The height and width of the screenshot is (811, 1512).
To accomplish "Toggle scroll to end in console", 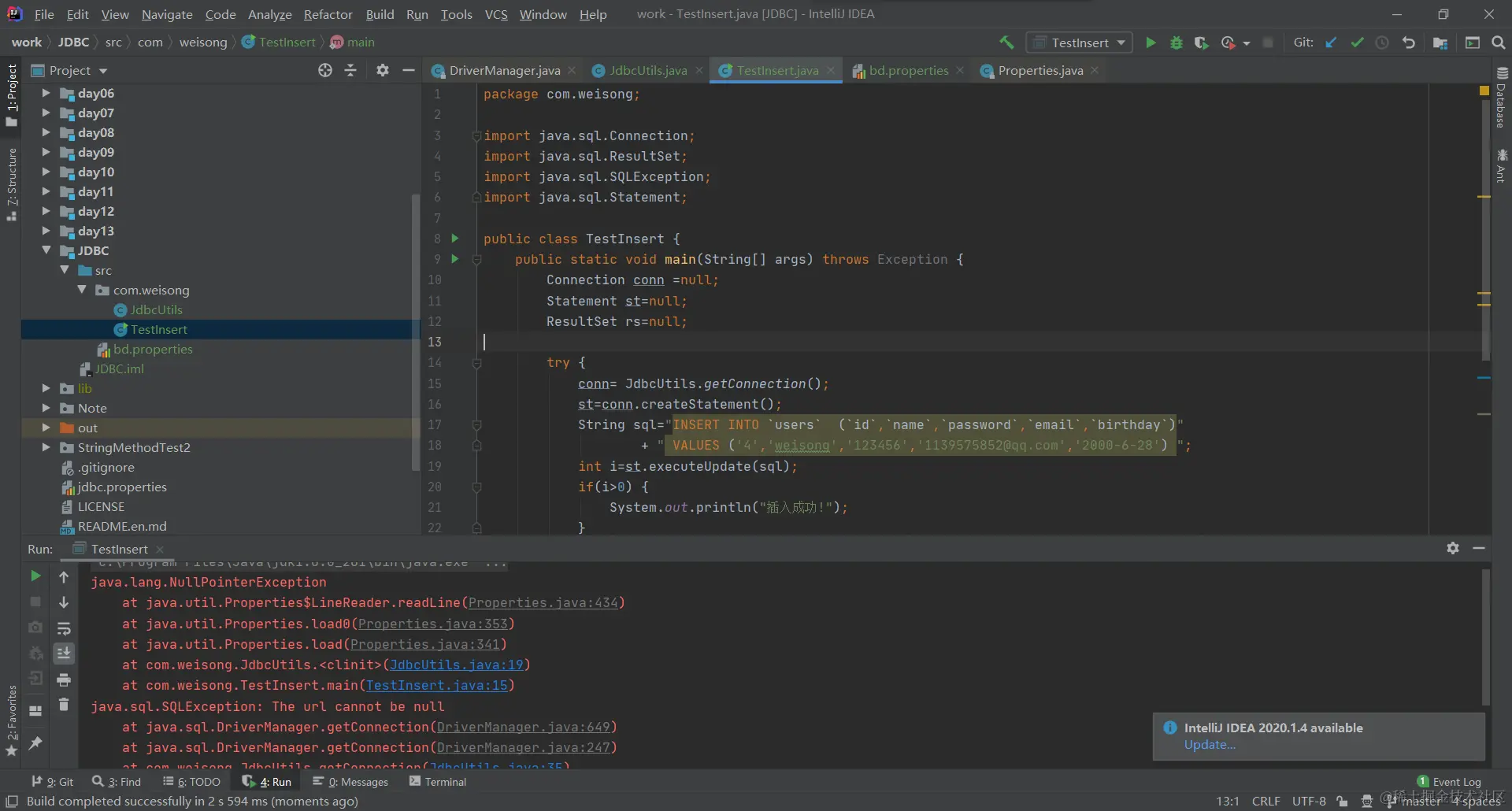I will [64, 654].
